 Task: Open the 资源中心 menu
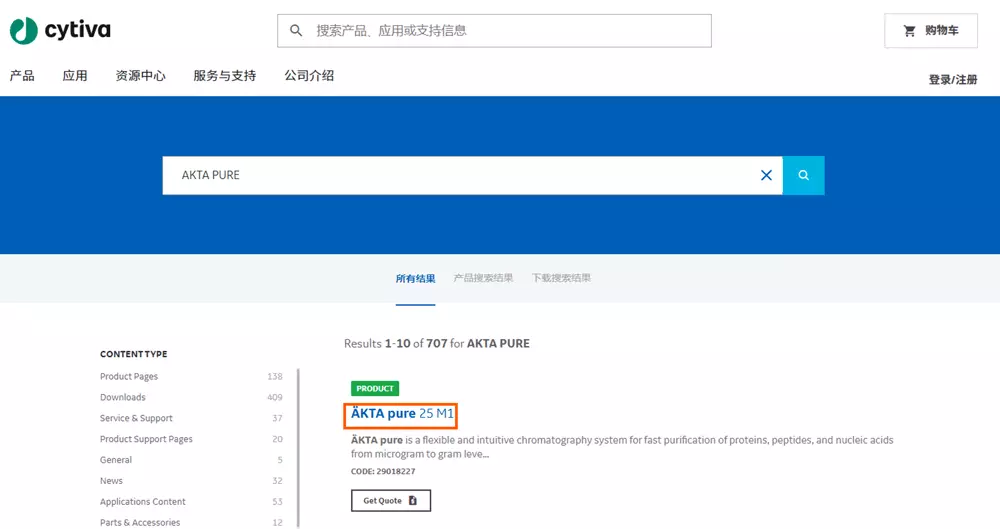(x=140, y=76)
